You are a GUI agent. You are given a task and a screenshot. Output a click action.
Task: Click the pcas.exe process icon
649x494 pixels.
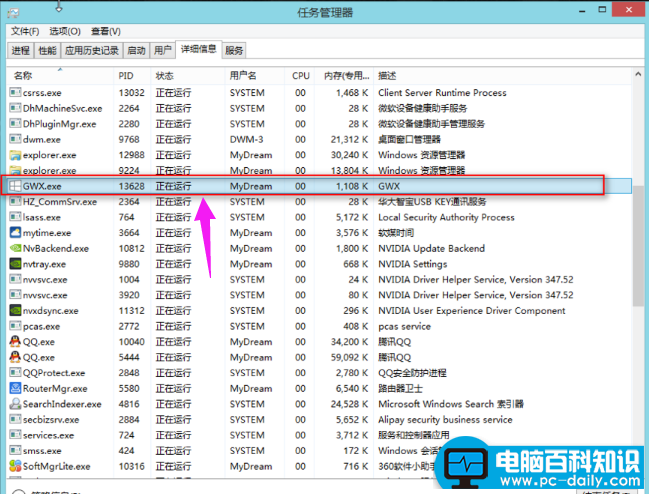(x=15, y=326)
